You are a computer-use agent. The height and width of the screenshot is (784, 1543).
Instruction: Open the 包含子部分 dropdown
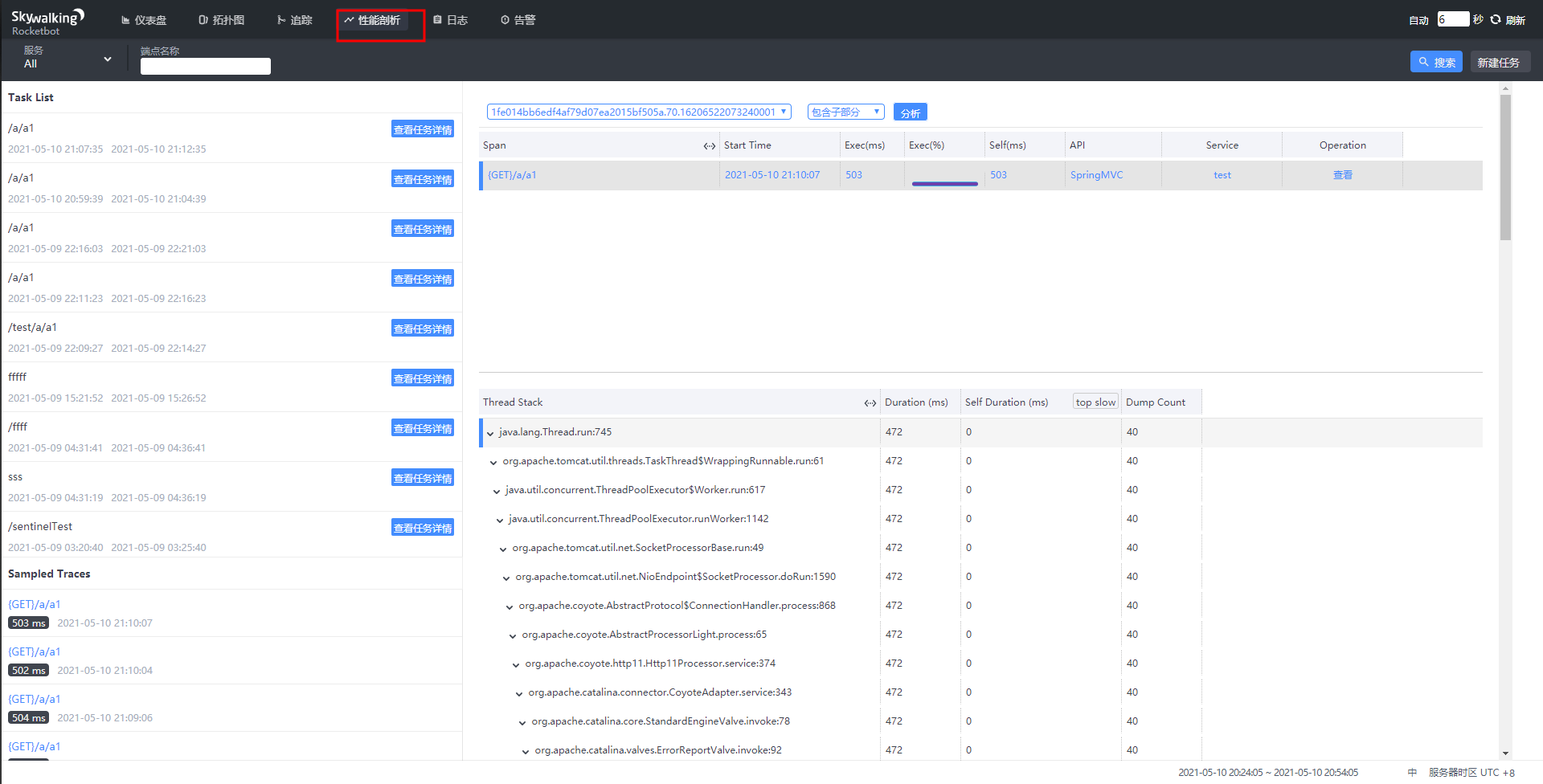click(845, 112)
